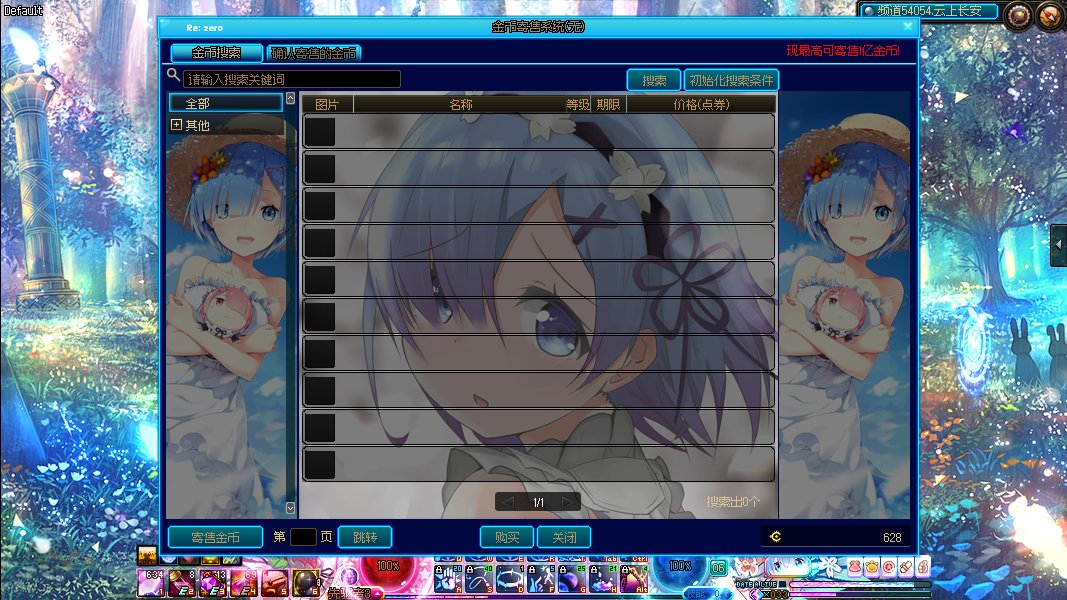This screenshot has height=600, width=1067.
Task: Select the 全部 category
Action: click(225, 103)
